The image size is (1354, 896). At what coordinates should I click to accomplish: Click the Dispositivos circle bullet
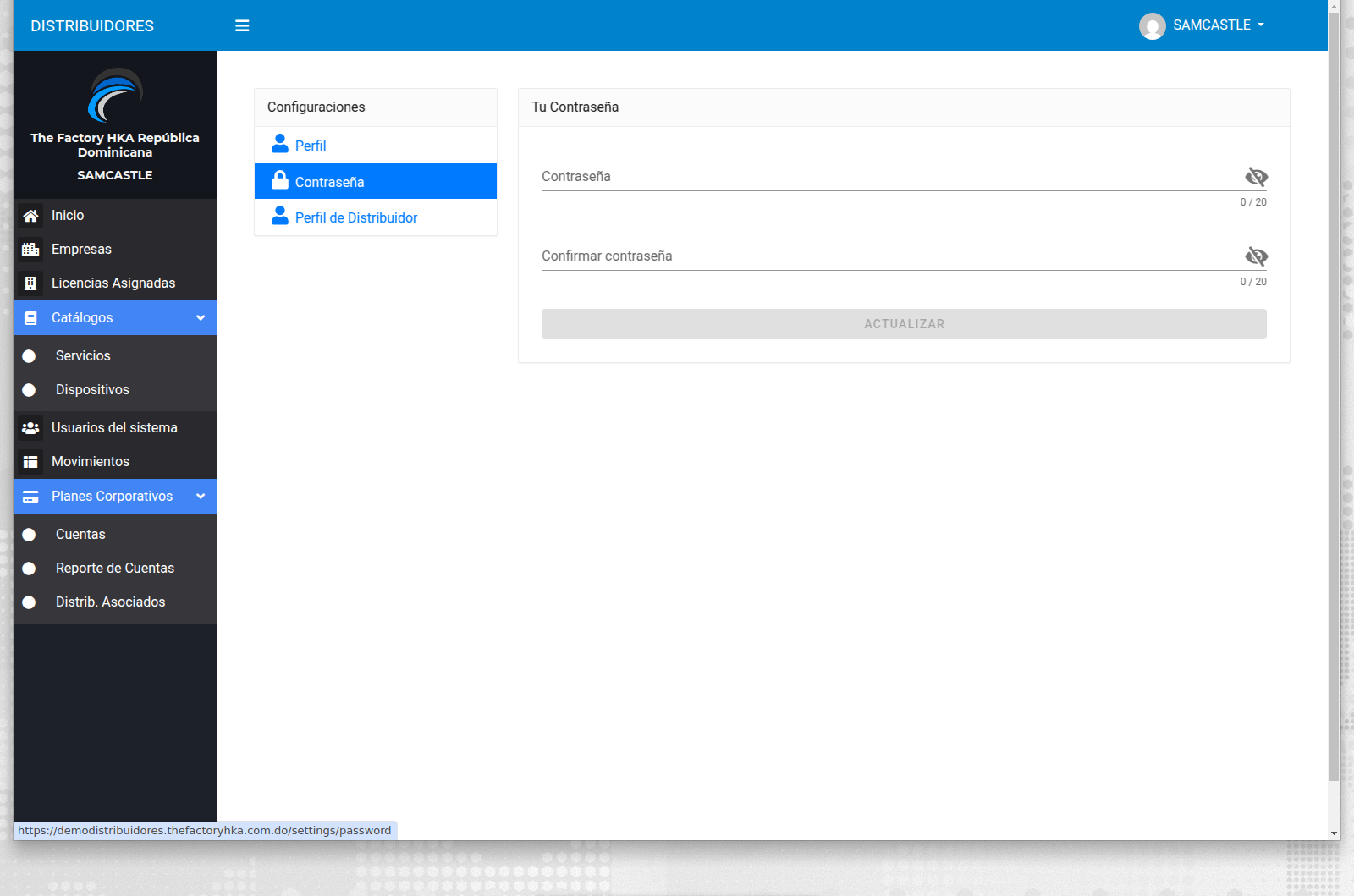(29, 390)
